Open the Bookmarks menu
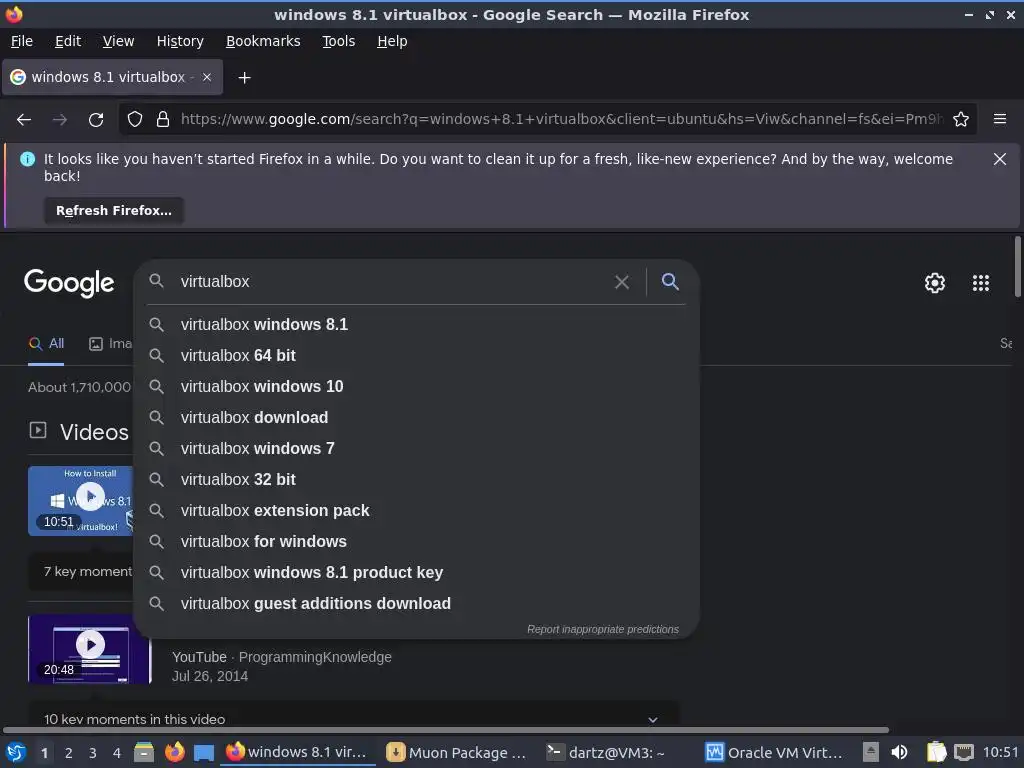The image size is (1024, 768). pyautogui.click(x=263, y=41)
